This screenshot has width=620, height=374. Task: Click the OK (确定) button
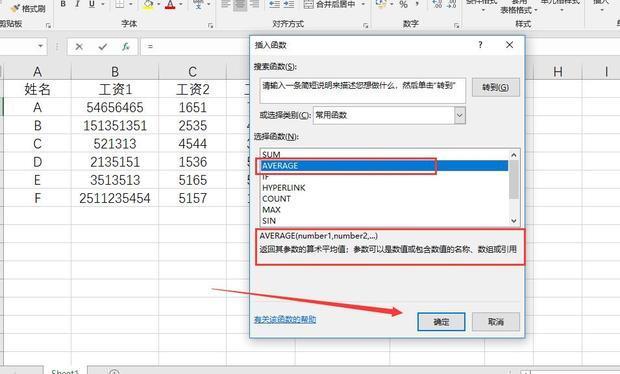tap(441, 322)
